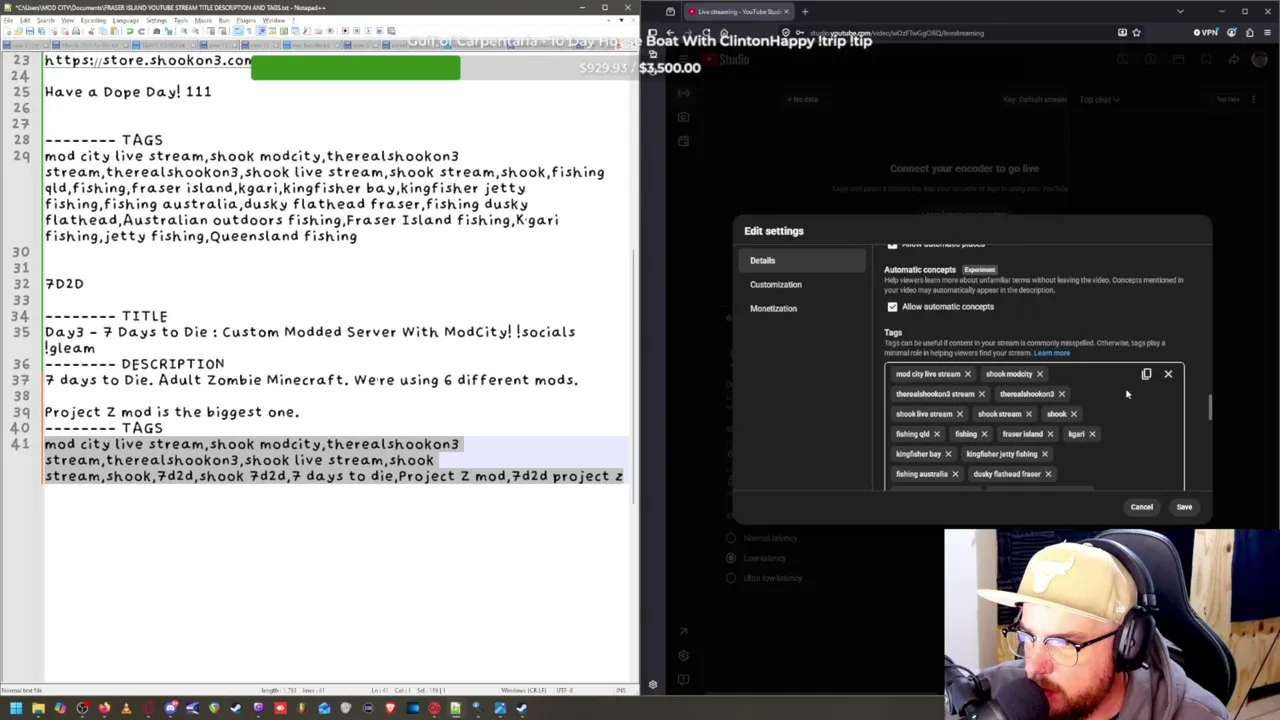Open the browser tab list chevron
Screen dimensions: 1280x720
(1180, 12)
